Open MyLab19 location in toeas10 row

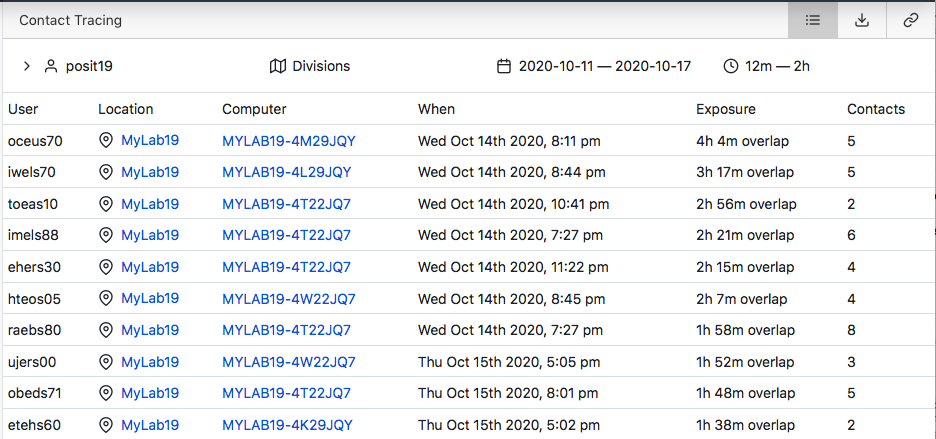pos(150,204)
